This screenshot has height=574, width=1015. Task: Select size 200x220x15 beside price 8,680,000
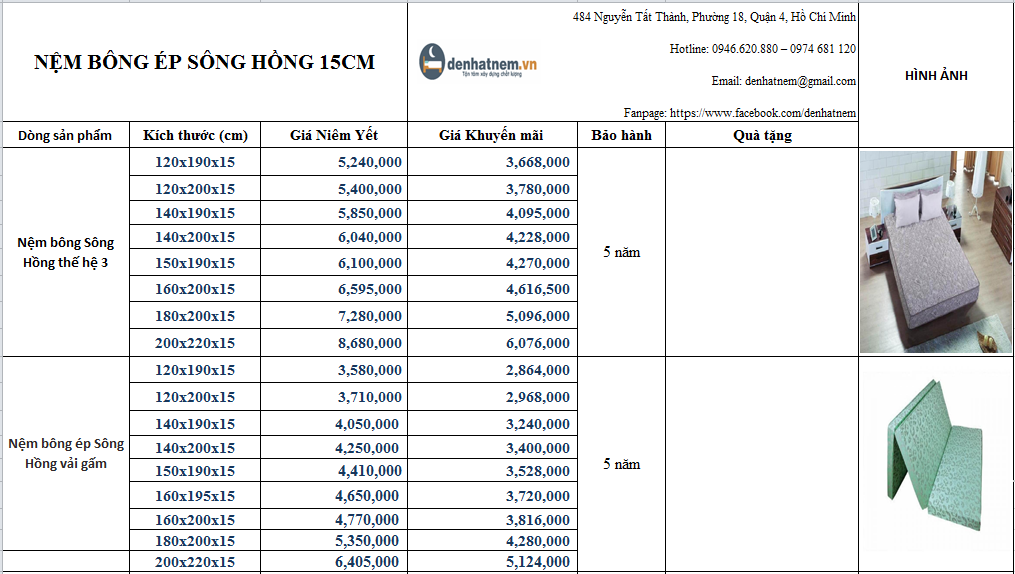[x=195, y=343]
